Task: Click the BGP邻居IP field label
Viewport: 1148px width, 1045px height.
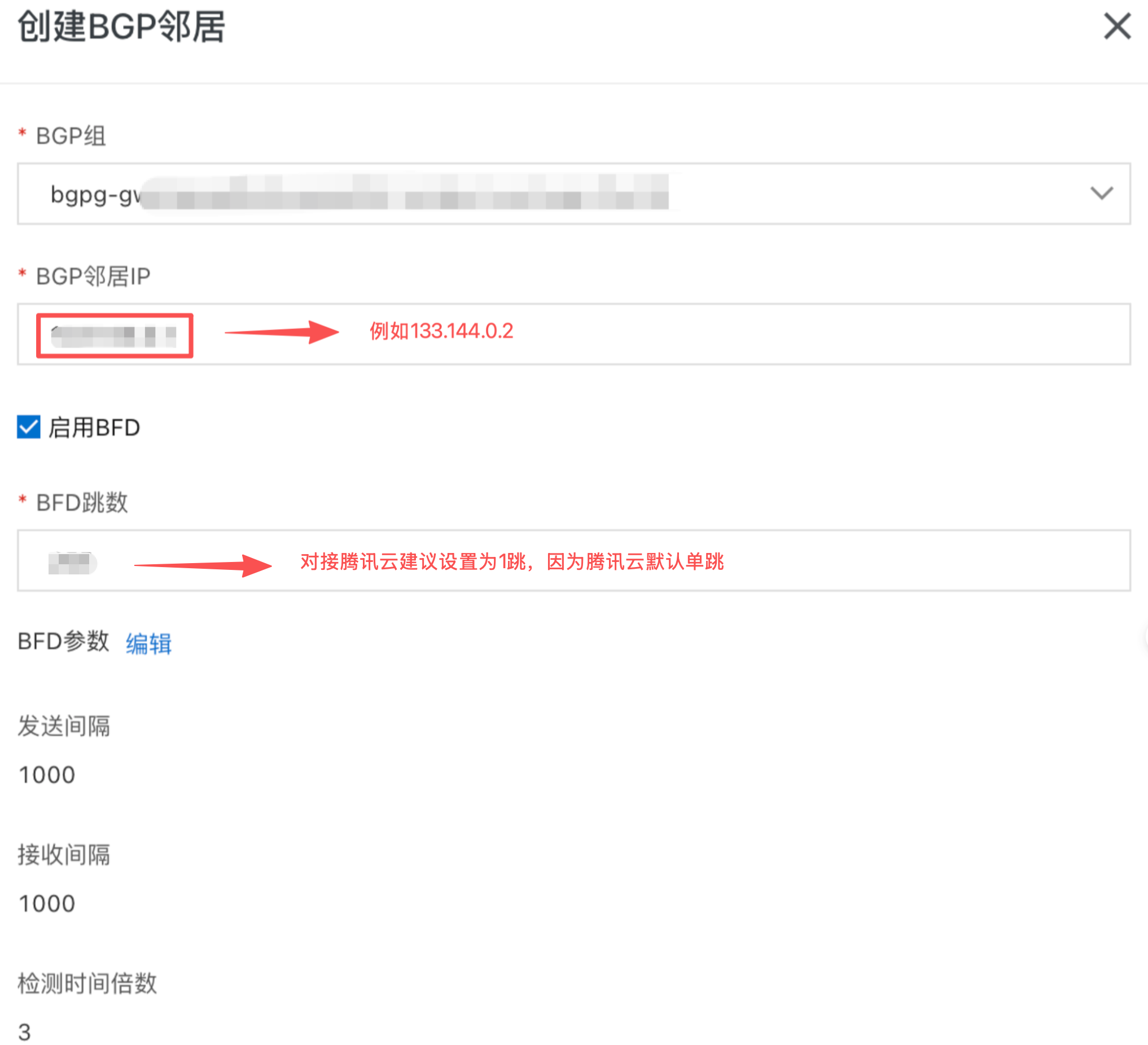Action: point(93,276)
